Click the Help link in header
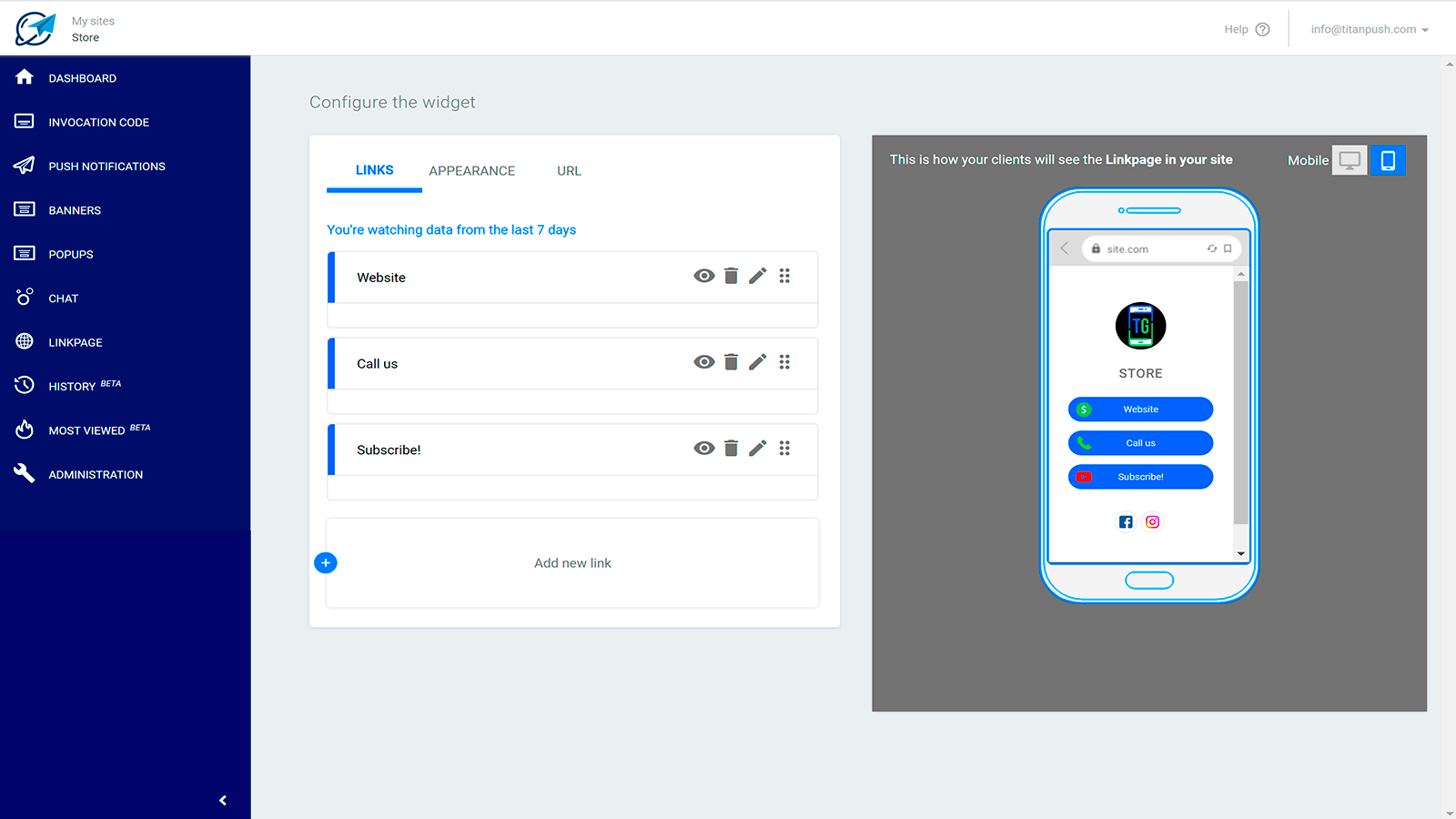This screenshot has width=1456, height=819. pos(1236,29)
